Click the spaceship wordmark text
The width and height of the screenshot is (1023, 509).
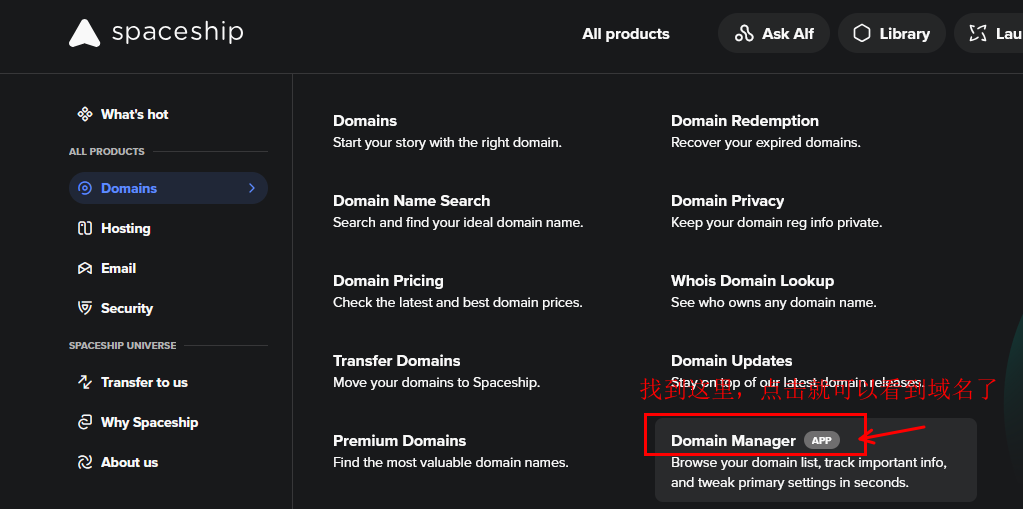click(x=177, y=32)
